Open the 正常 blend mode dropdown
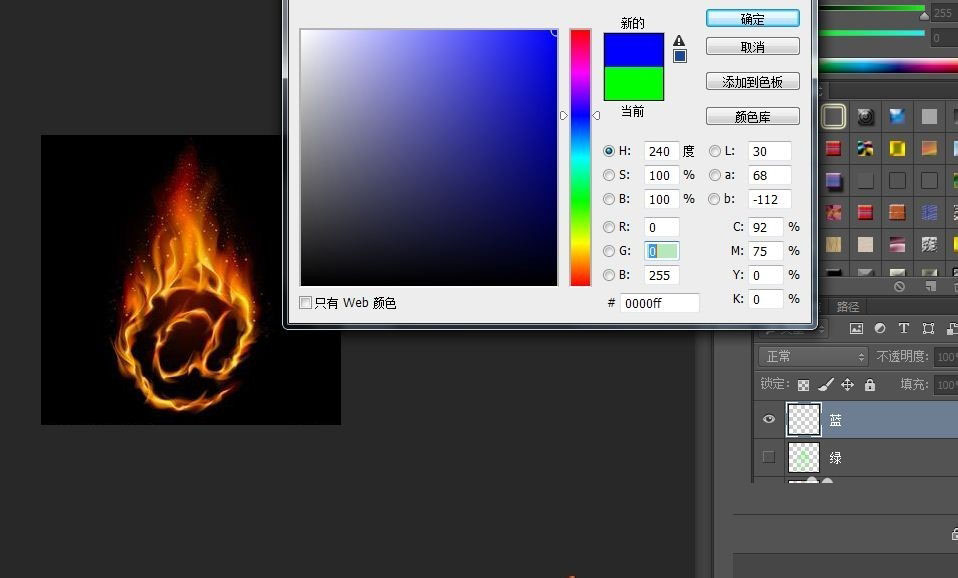This screenshot has width=958, height=578. (x=813, y=356)
